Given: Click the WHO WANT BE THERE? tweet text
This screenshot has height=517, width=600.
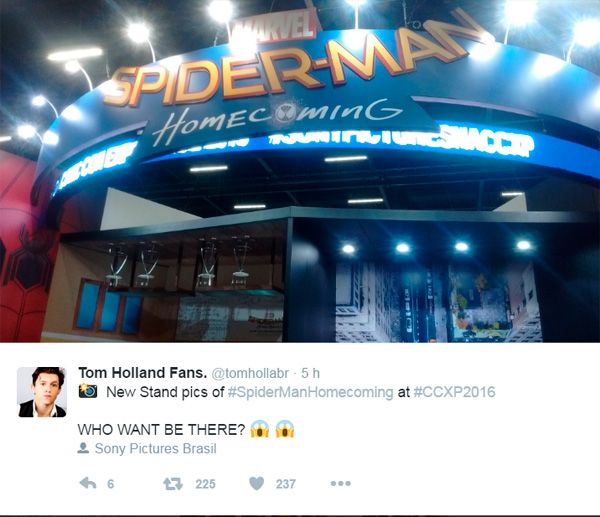Looking at the screenshot, I should click(x=161, y=429).
